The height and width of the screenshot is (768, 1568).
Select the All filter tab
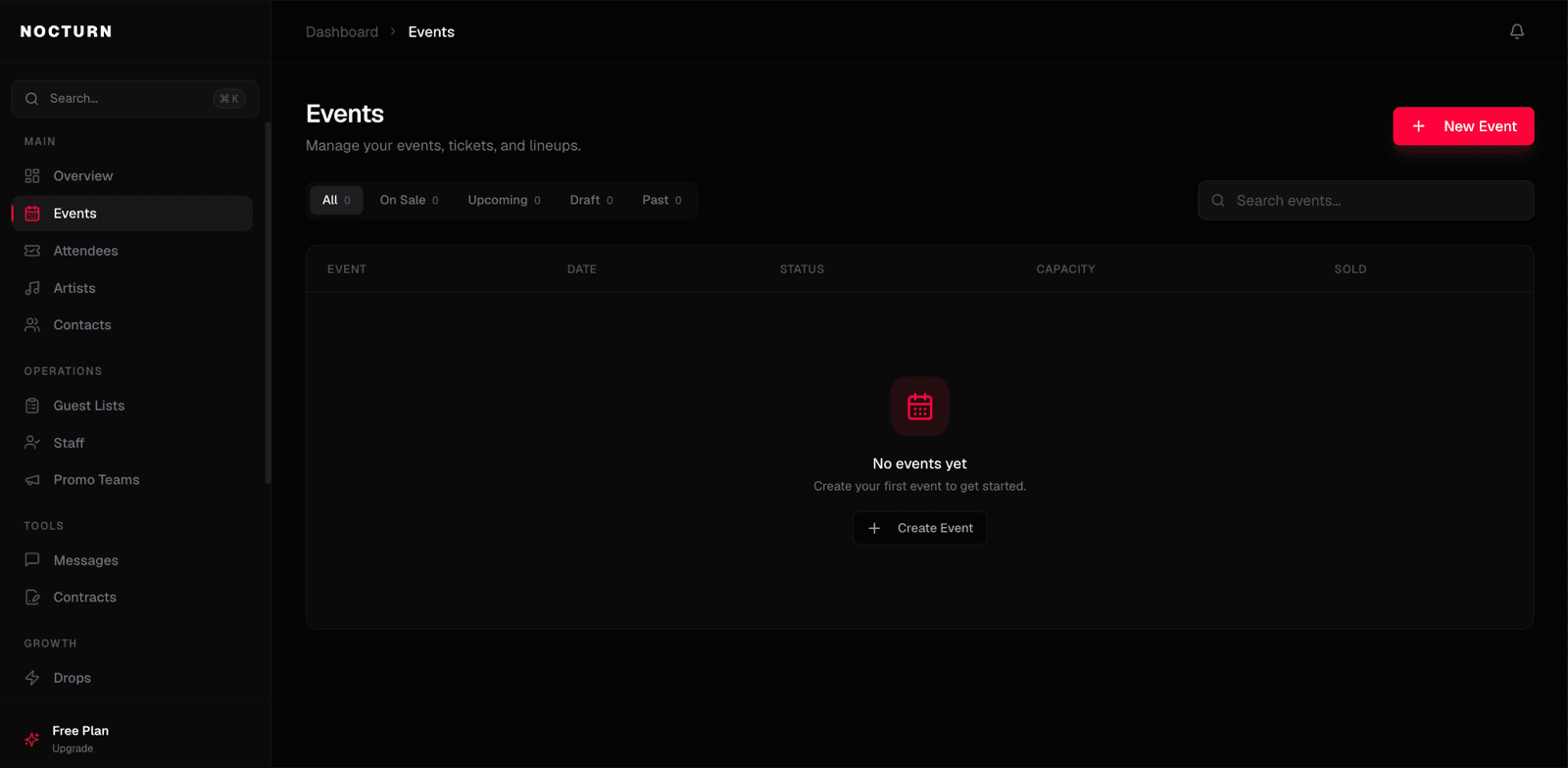[x=336, y=200]
